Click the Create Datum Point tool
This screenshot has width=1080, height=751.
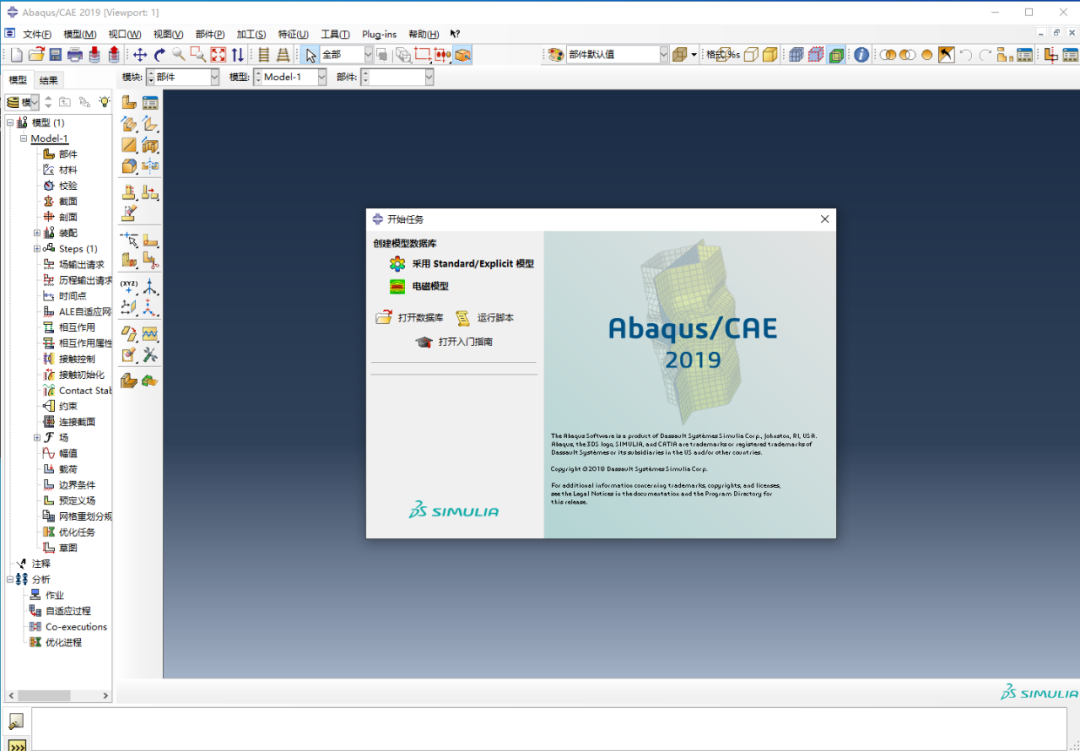pyautogui.click(x=129, y=287)
